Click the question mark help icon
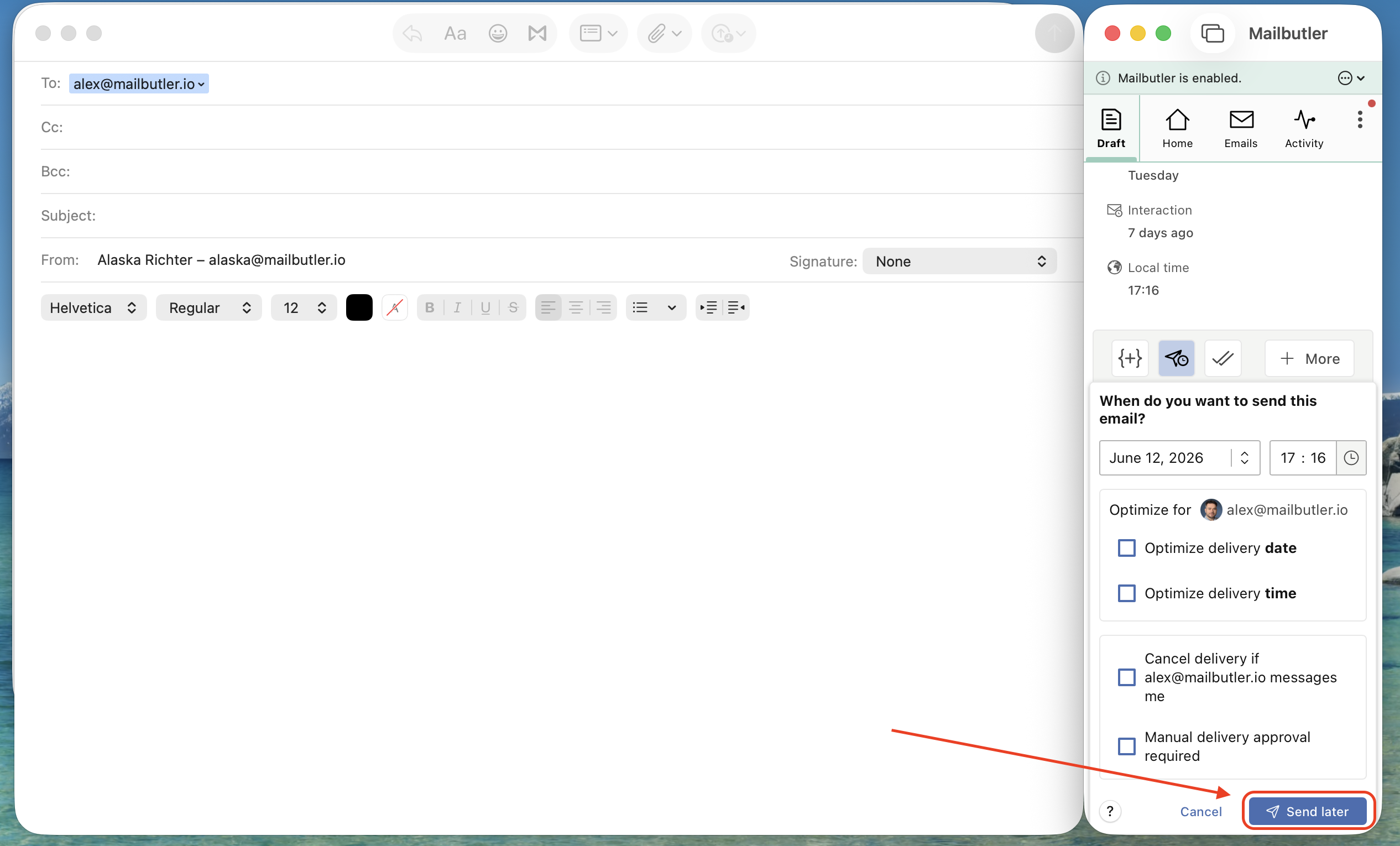 click(x=1110, y=811)
